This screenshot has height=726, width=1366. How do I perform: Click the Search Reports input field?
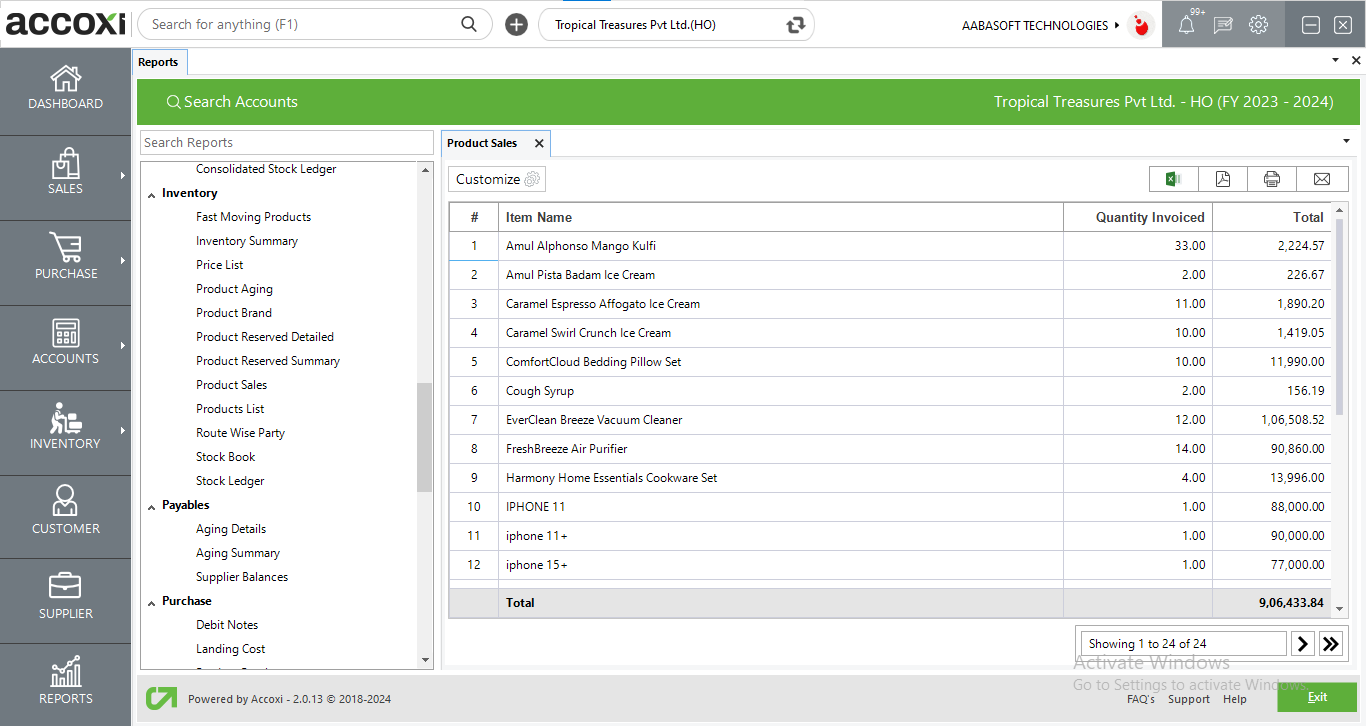pos(287,143)
